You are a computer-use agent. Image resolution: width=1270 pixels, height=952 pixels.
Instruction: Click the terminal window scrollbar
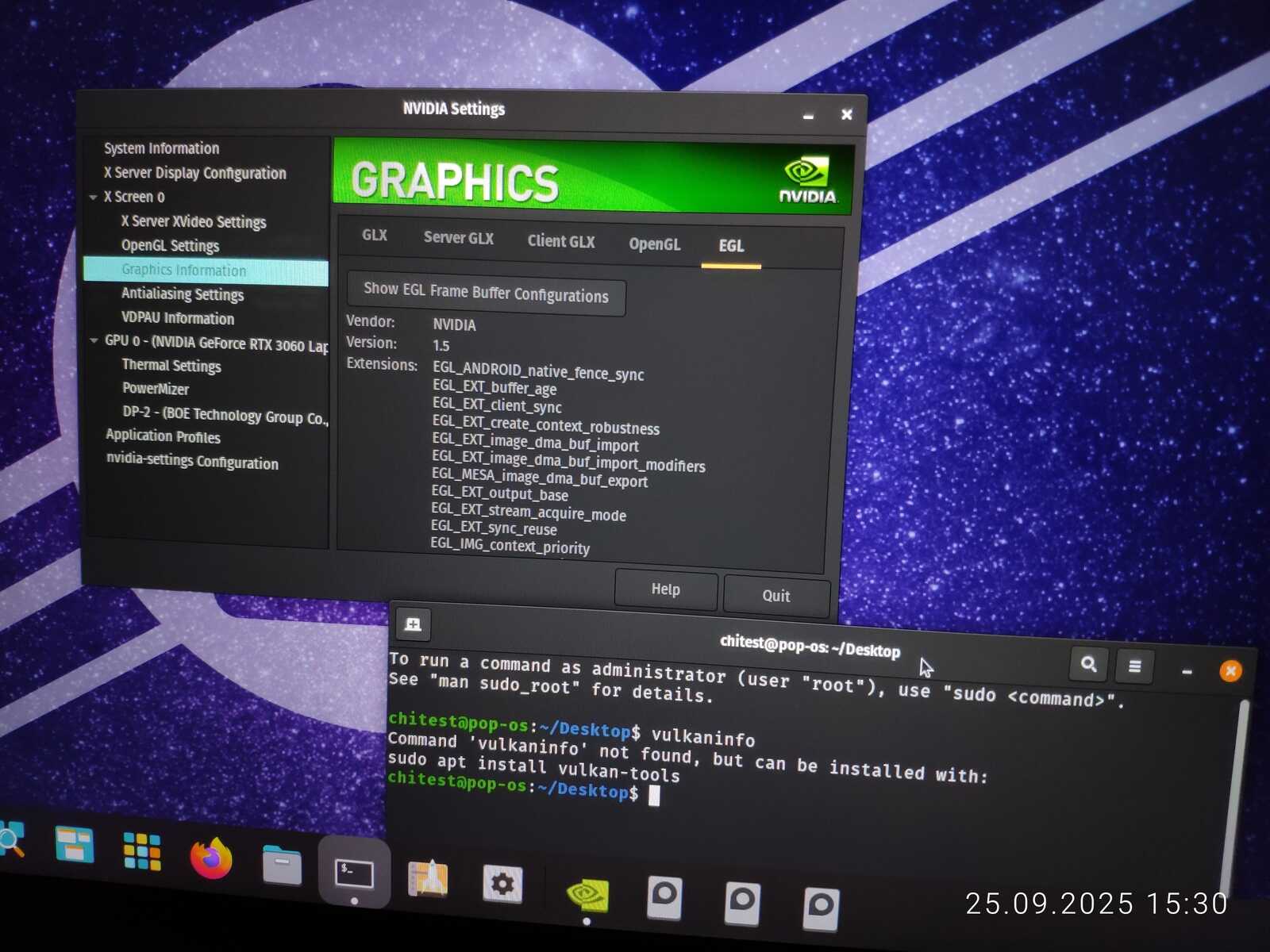1234,797
